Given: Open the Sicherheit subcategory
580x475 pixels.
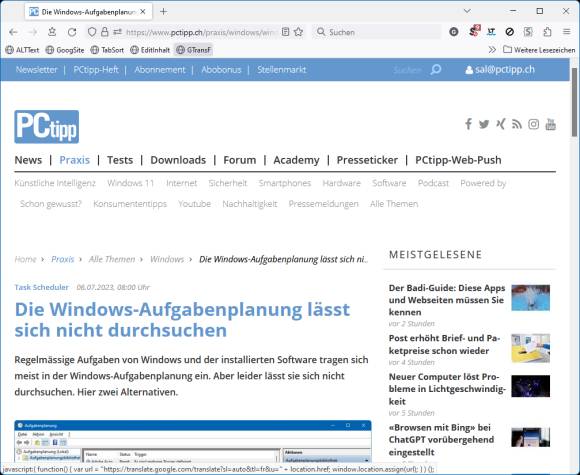Looking at the screenshot, I should [x=227, y=183].
